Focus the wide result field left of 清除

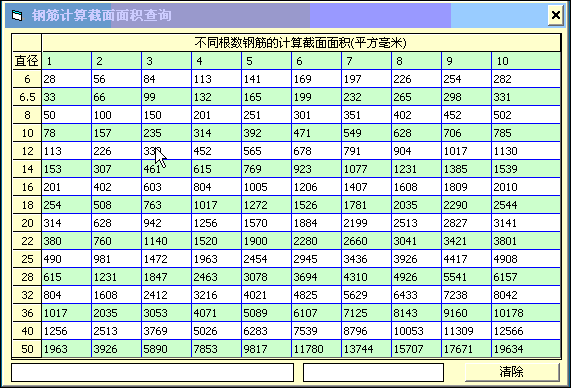click(153, 372)
